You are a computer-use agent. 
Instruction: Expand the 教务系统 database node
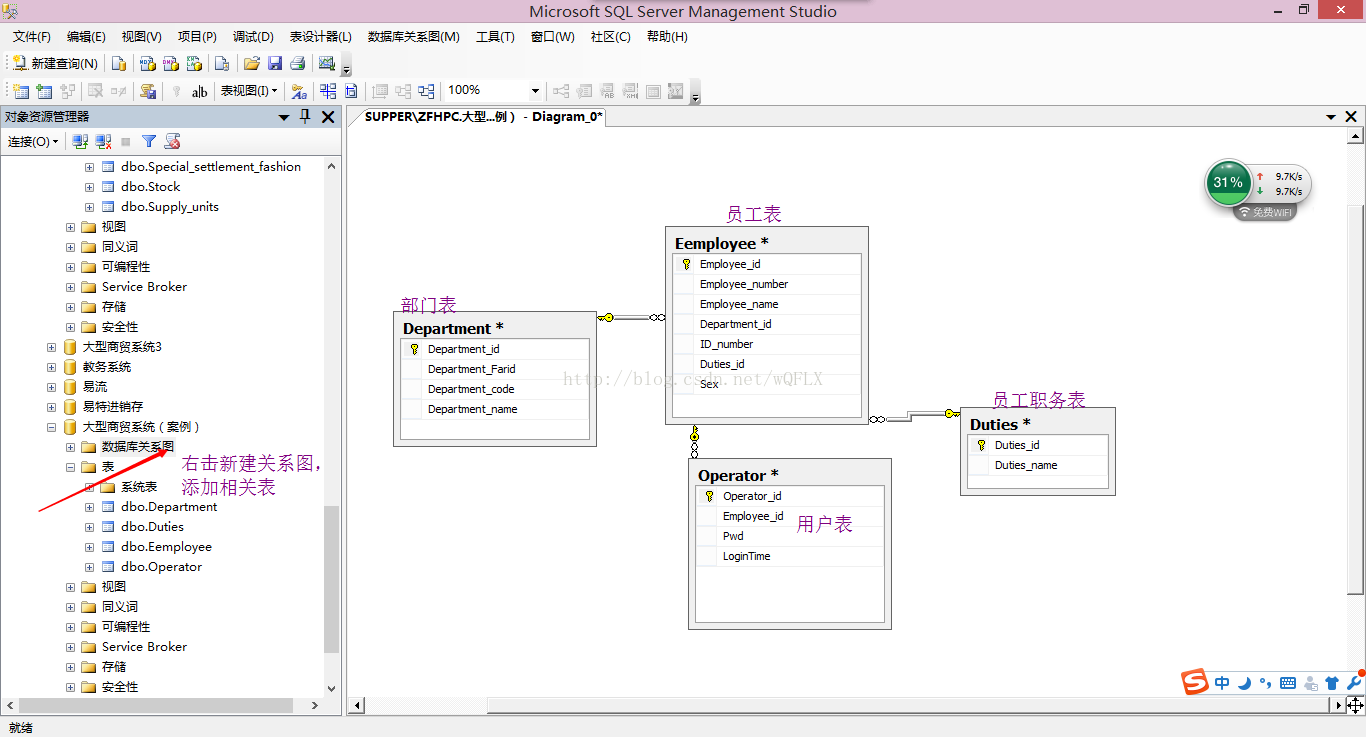click(x=52, y=367)
